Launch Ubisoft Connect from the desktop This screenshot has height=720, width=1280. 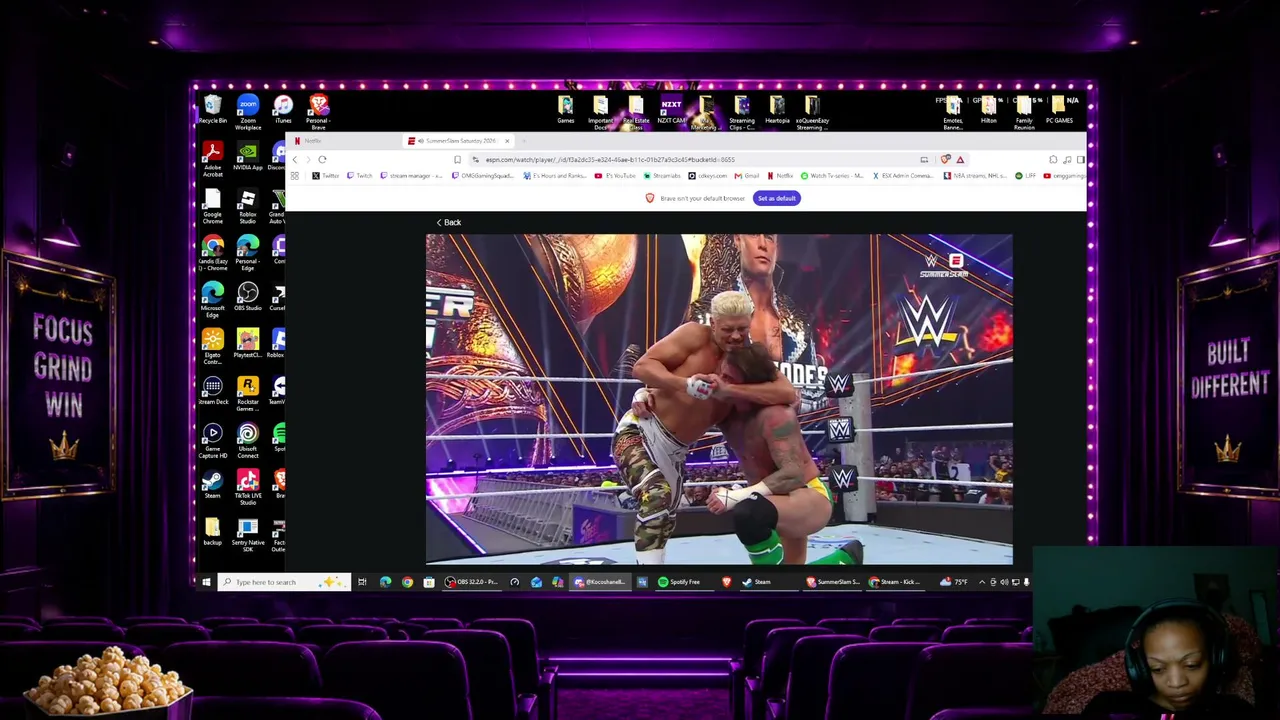pyautogui.click(x=248, y=441)
